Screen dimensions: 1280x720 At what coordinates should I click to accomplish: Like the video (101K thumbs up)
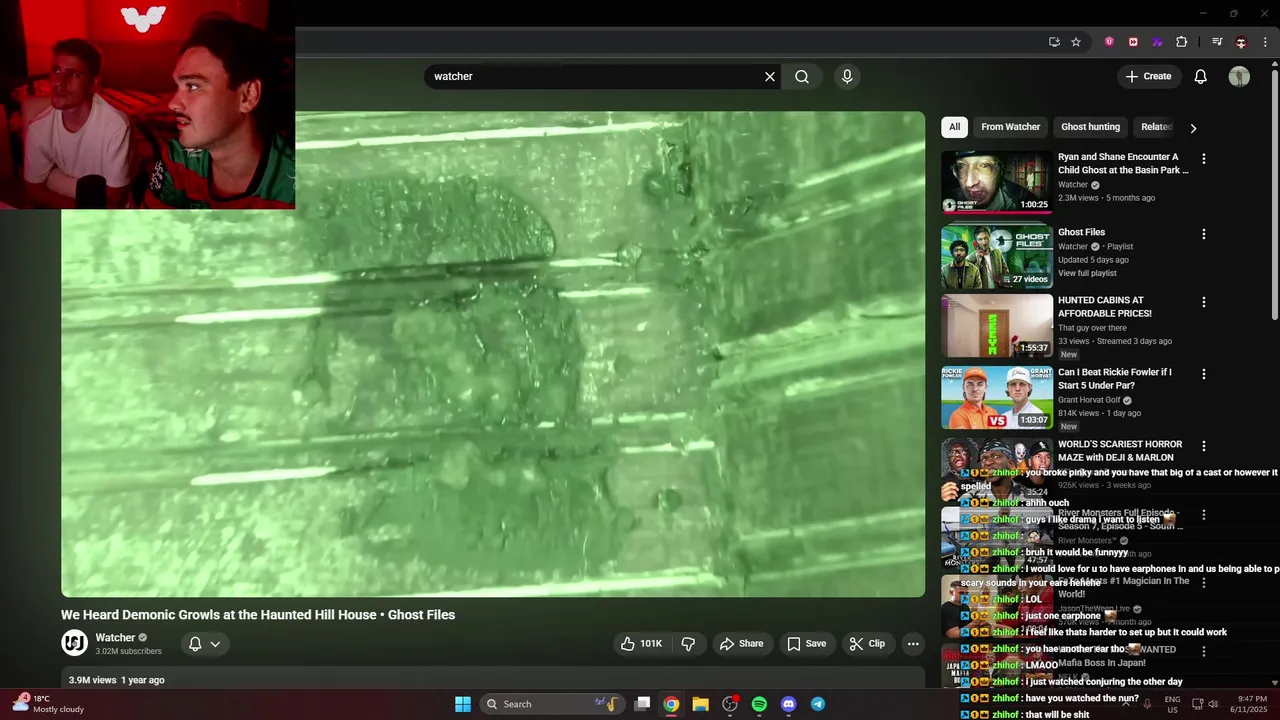641,644
